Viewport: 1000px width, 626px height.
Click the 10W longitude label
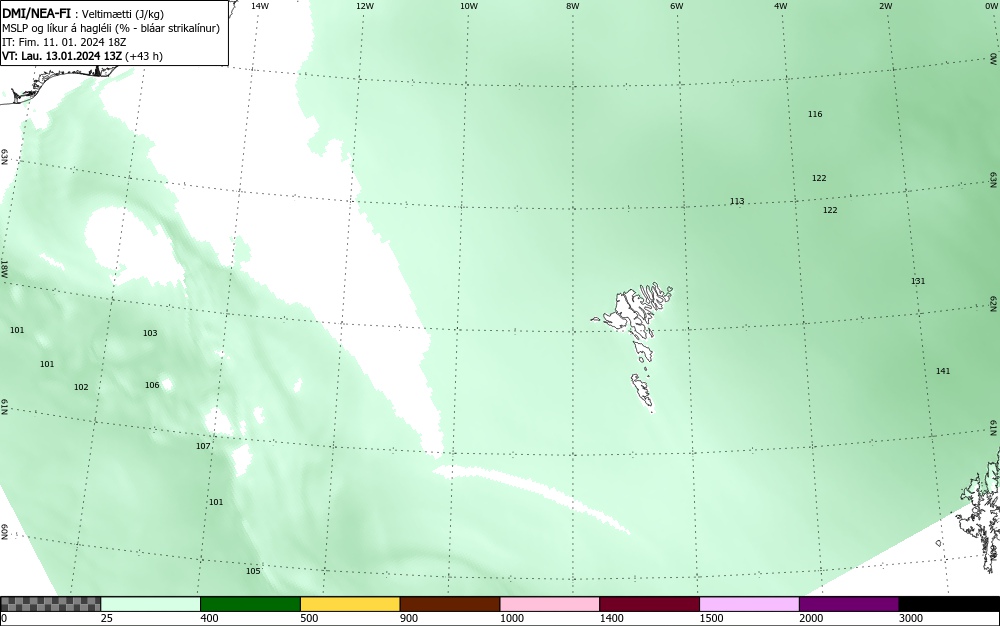(x=469, y=6)
